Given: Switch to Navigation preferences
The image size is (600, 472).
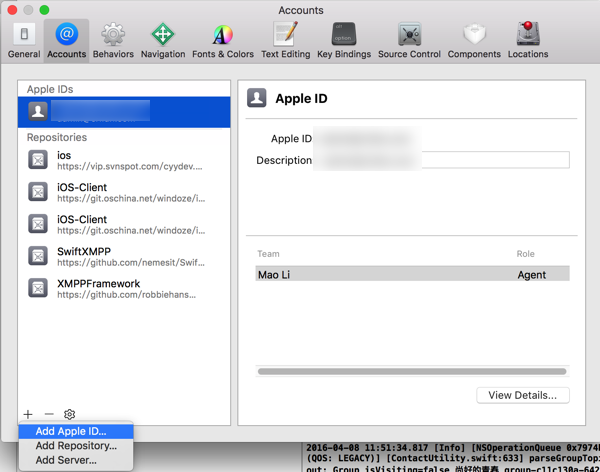Looking at the screenshot, I should 163,41.
